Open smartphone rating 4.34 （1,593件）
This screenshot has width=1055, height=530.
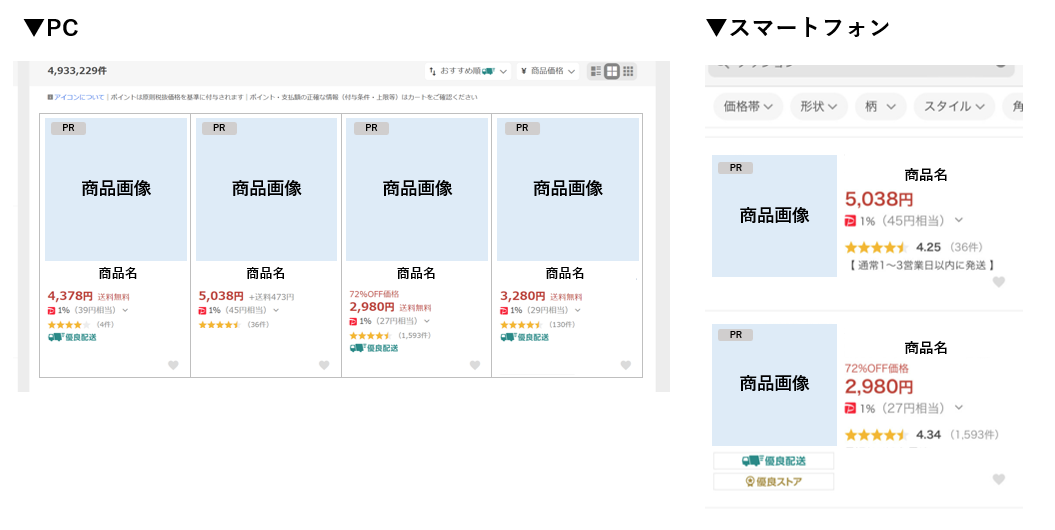click(x=921, y=434)
